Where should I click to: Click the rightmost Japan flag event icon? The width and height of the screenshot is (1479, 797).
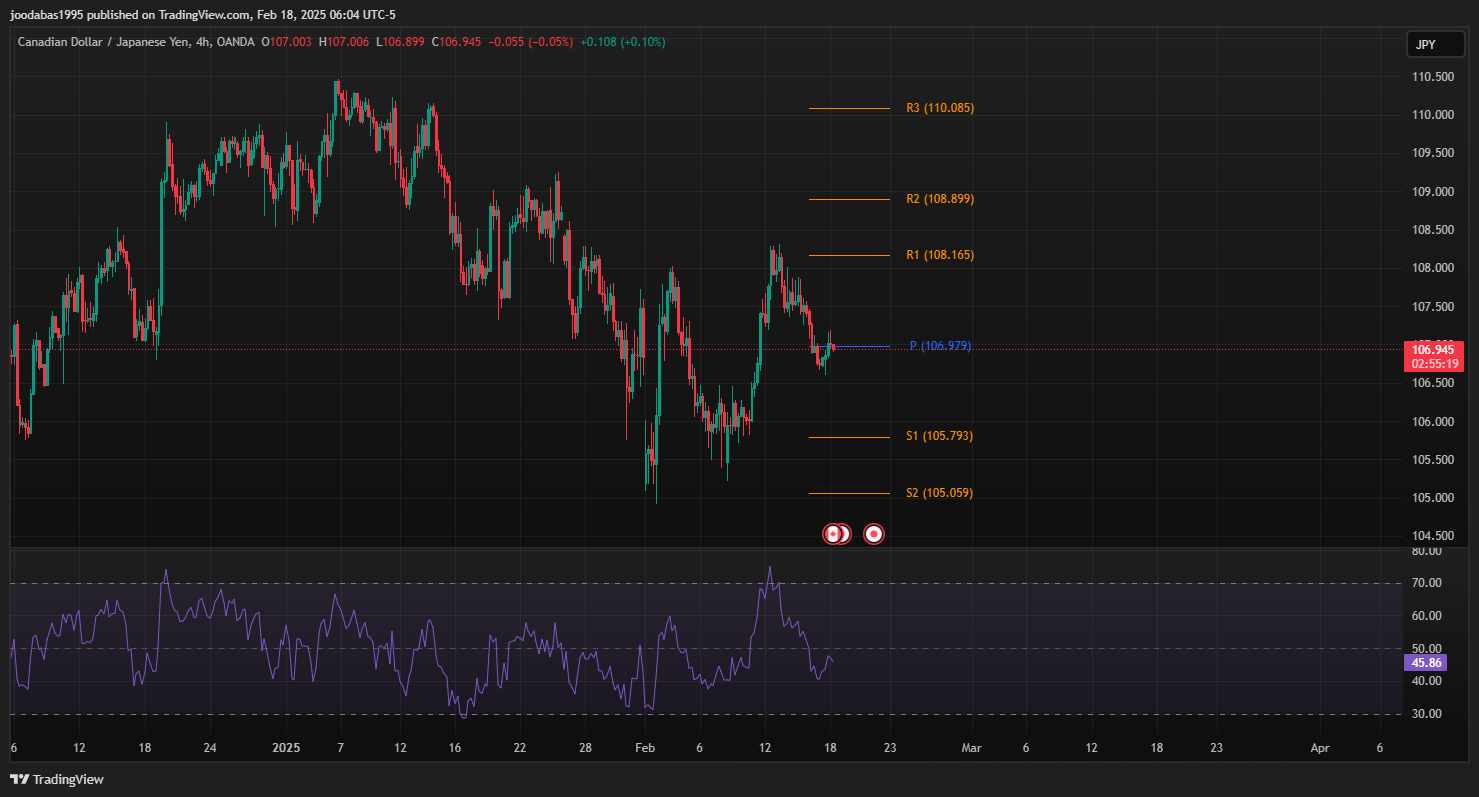pyautogui.click(x=874, y=534)
